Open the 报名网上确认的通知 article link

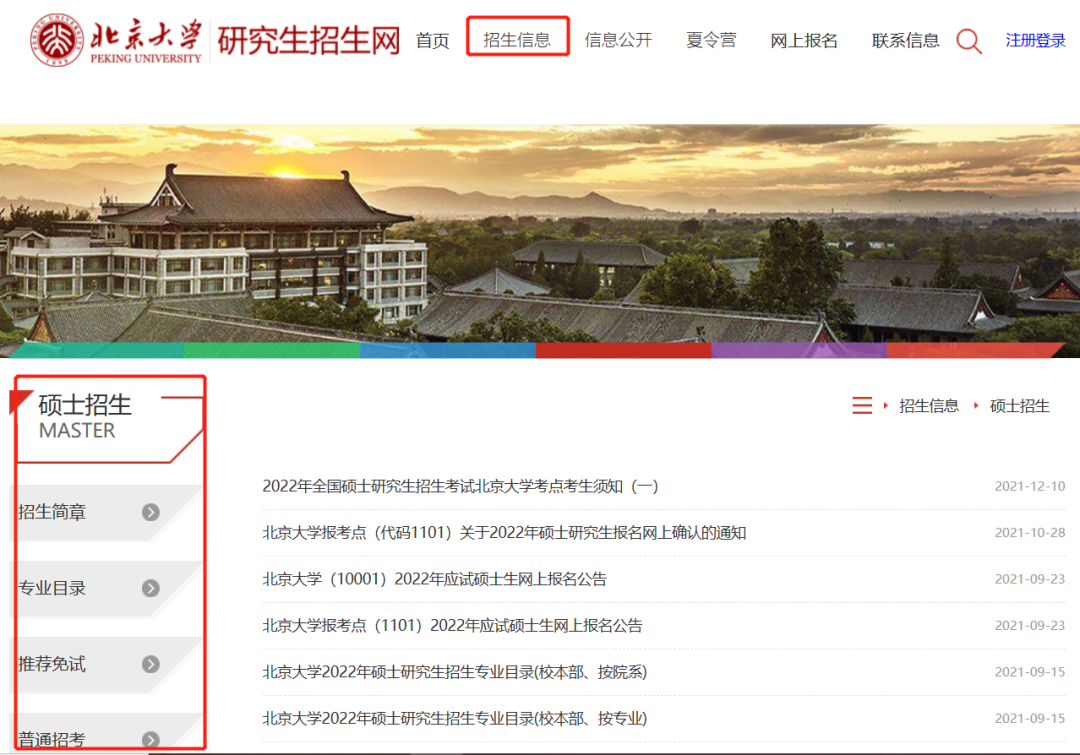tap(504, 533)
